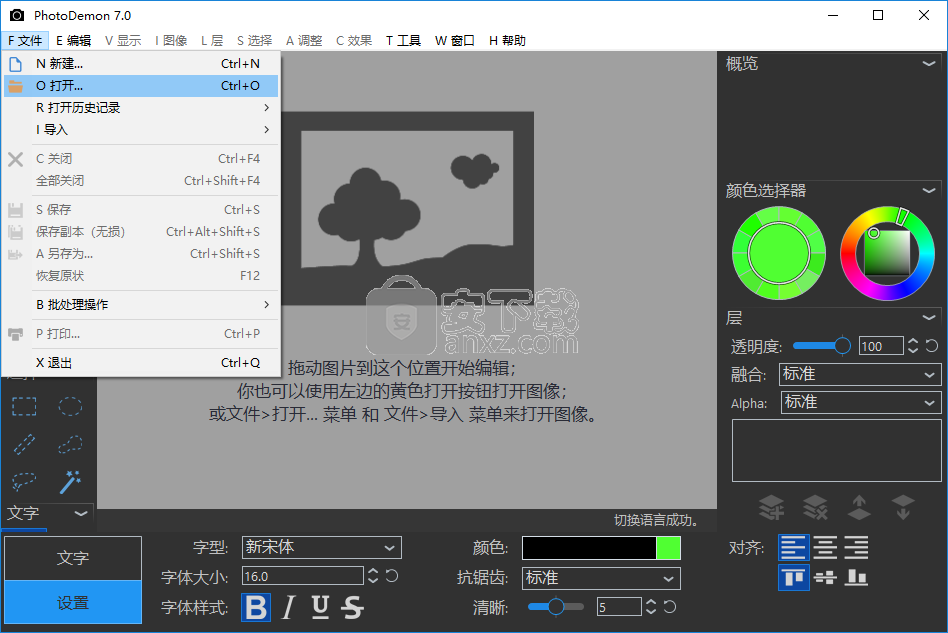The width and height of the screenshot is (948, 633).
Task: Move layer down with arrow icon
Action: click(903, 508)
